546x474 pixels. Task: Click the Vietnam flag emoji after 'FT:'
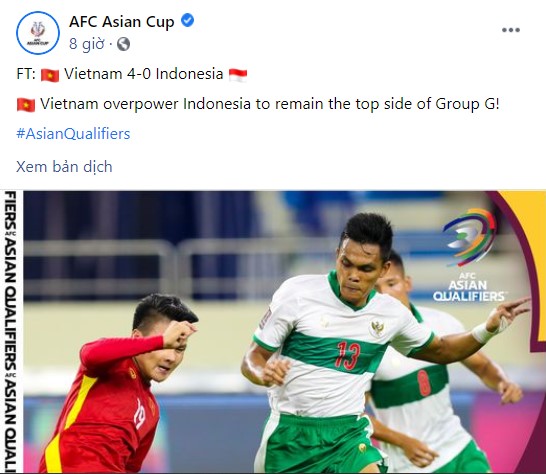50,75
